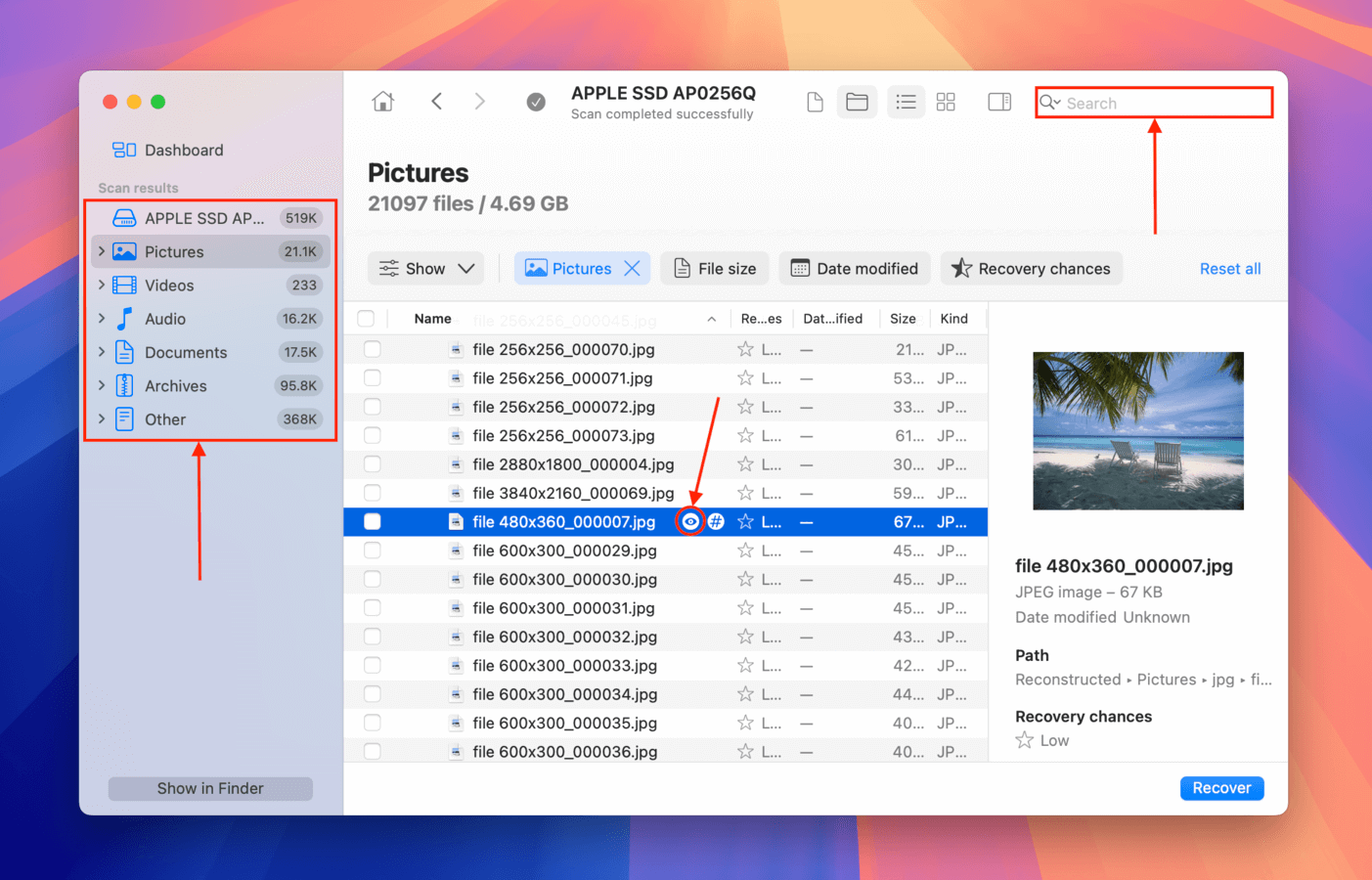Expand the Videos category in sidebar
1372x880 pixels.
[102, 286]
